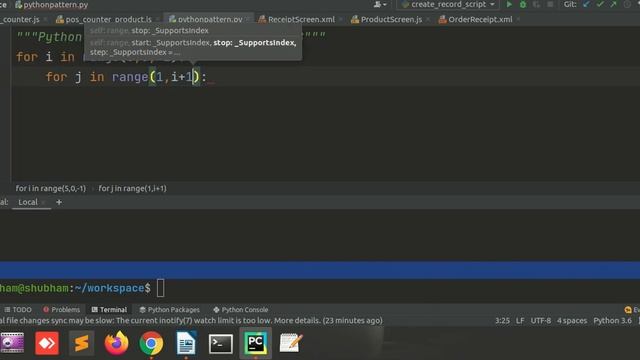Open the Python Console tool window

(240, 310)
